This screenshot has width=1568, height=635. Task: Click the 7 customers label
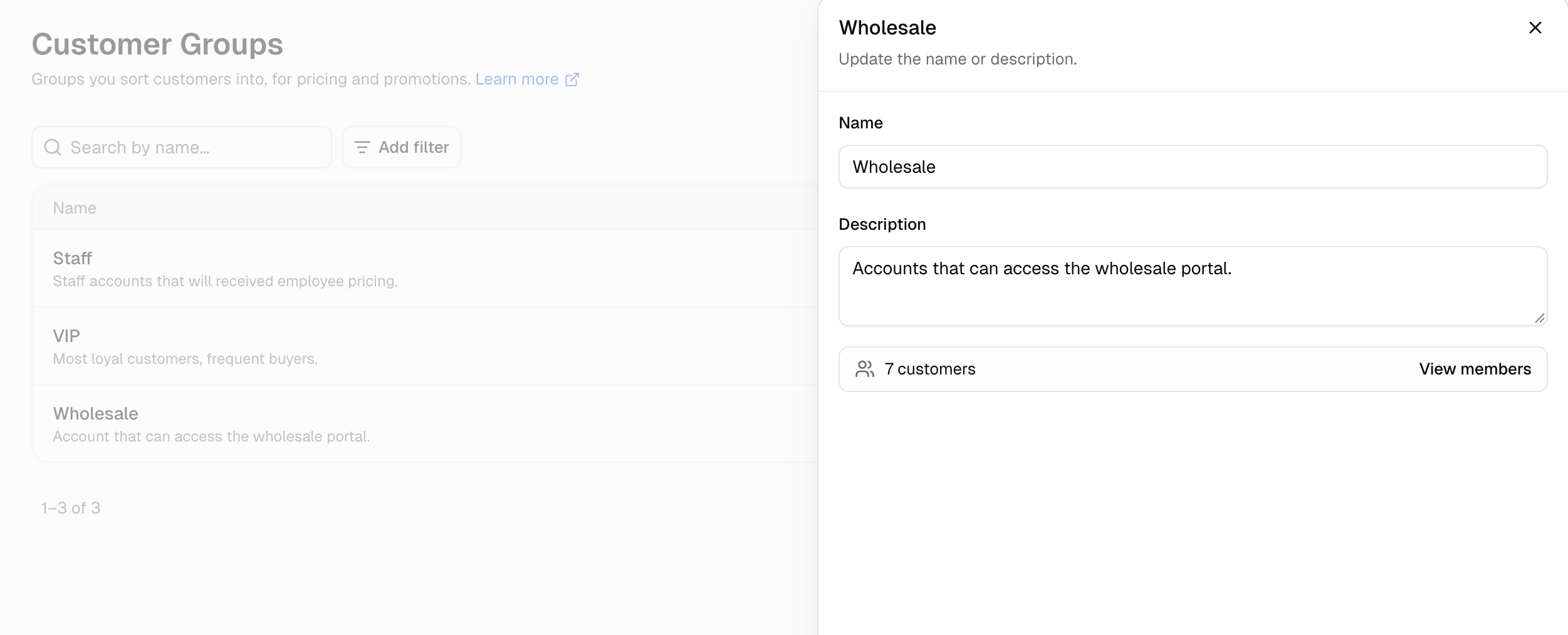[930, 369]
